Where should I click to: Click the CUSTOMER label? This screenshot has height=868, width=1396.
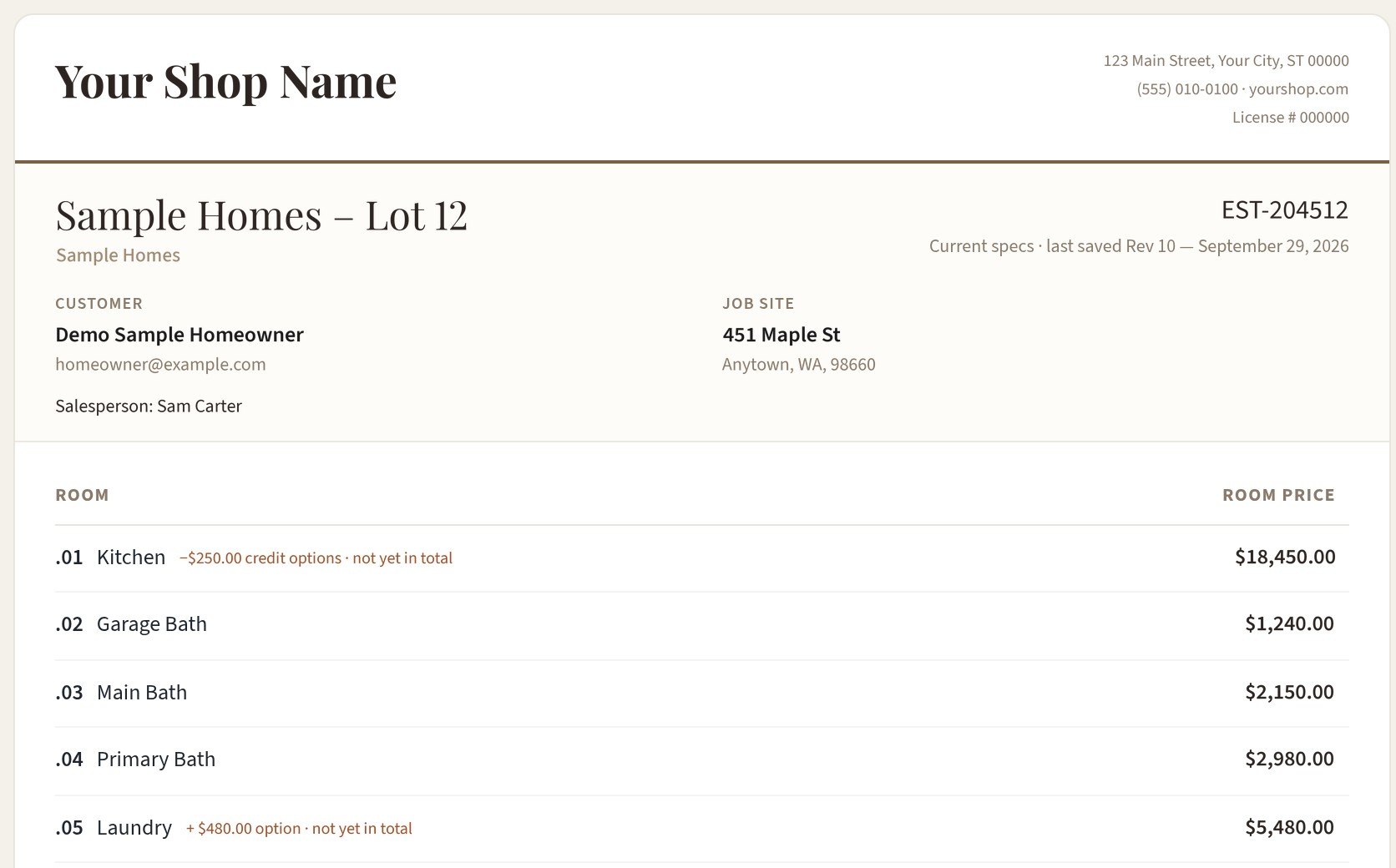pyautogui.click(x=99, y=304)
